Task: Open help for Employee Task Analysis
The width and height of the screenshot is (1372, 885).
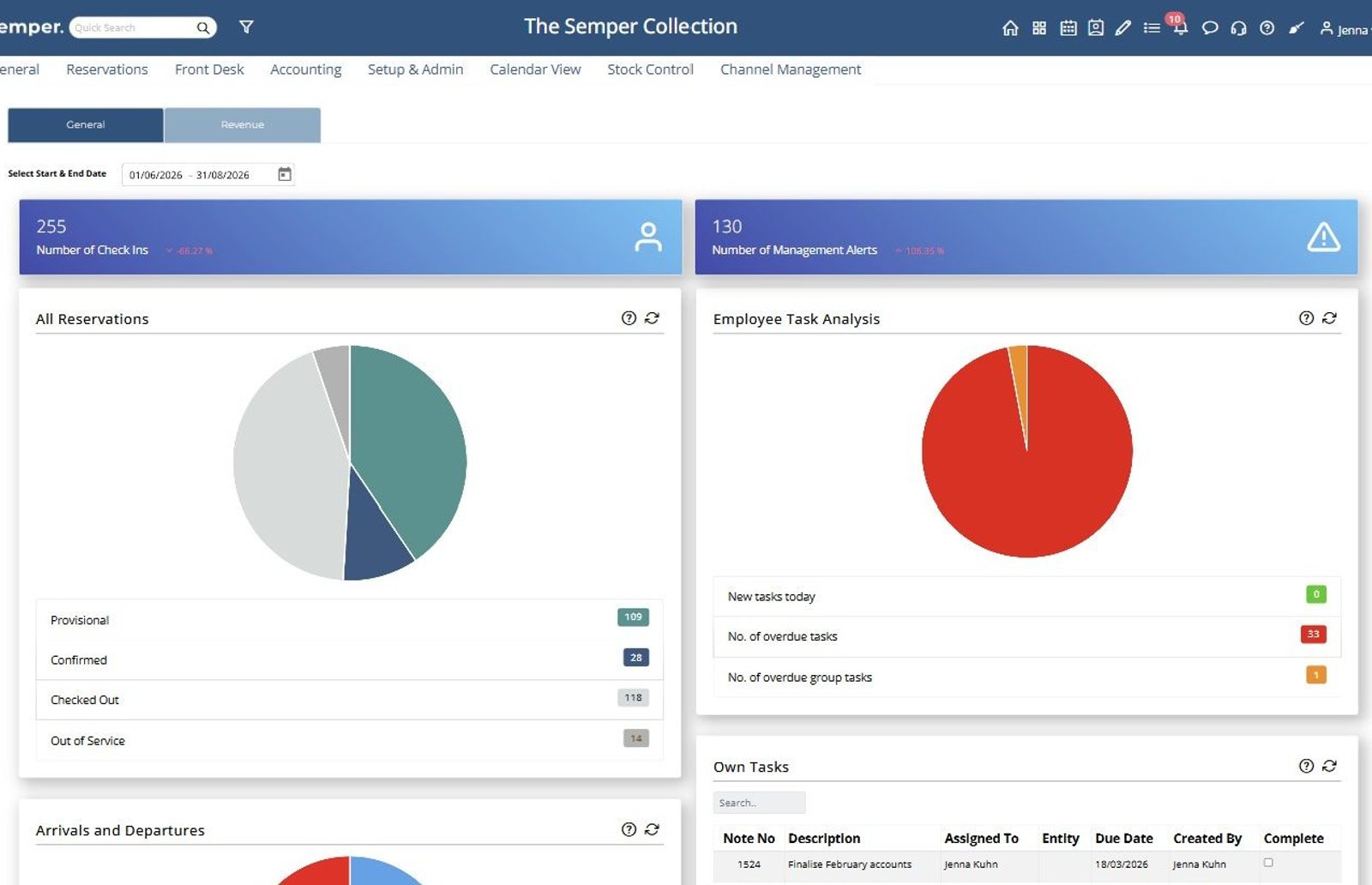Action: click(1306, 318)
